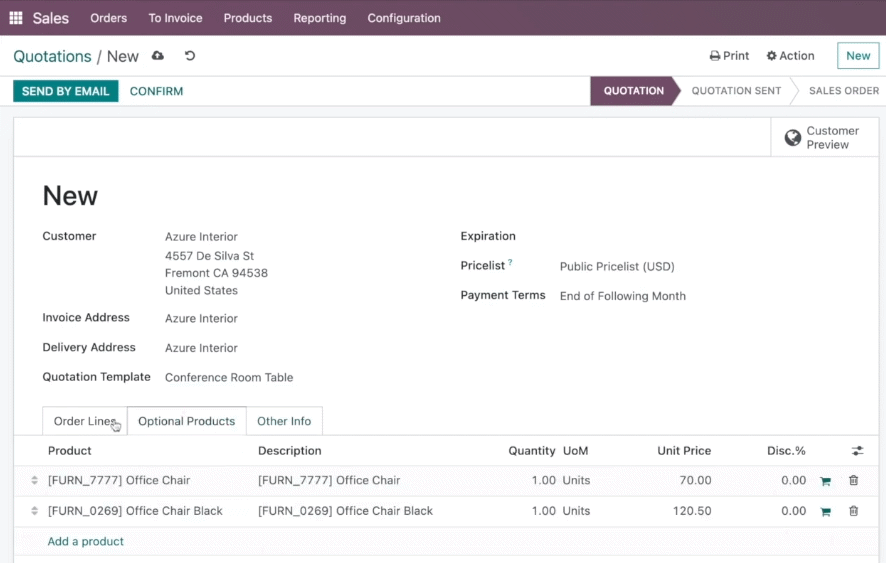Open the To Invoice menu
The image size is (886, 563).
175,18
